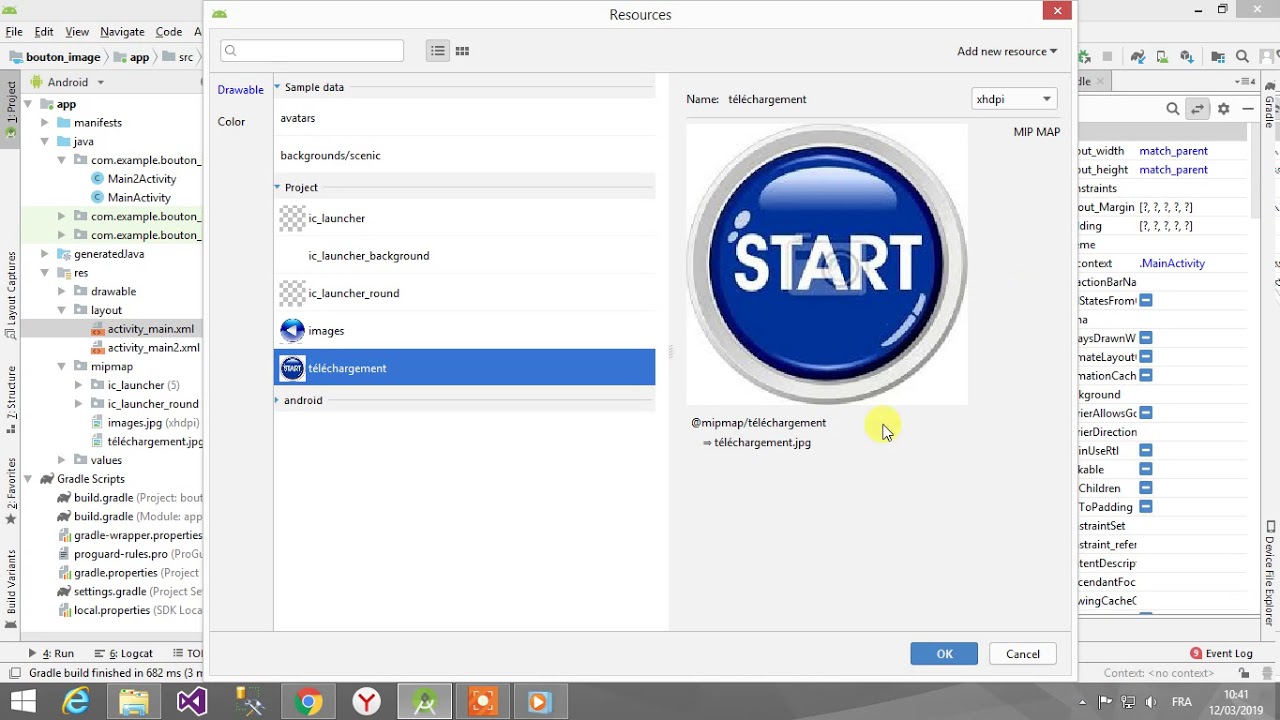
Task: Select the Drawable tab in Resources dialog
Action: tap(241, 90)
